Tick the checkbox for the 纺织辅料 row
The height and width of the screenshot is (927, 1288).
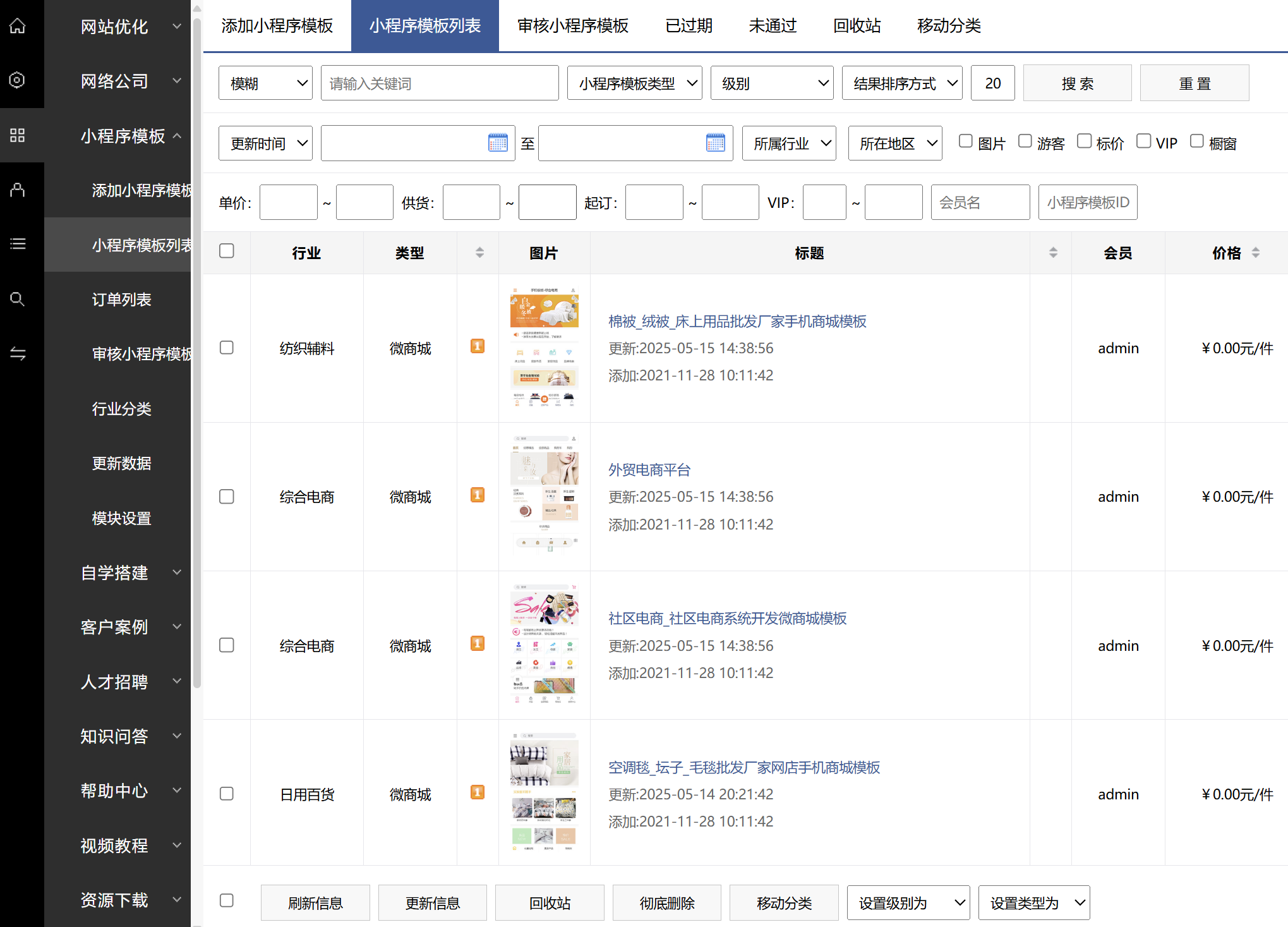[227, 348]
